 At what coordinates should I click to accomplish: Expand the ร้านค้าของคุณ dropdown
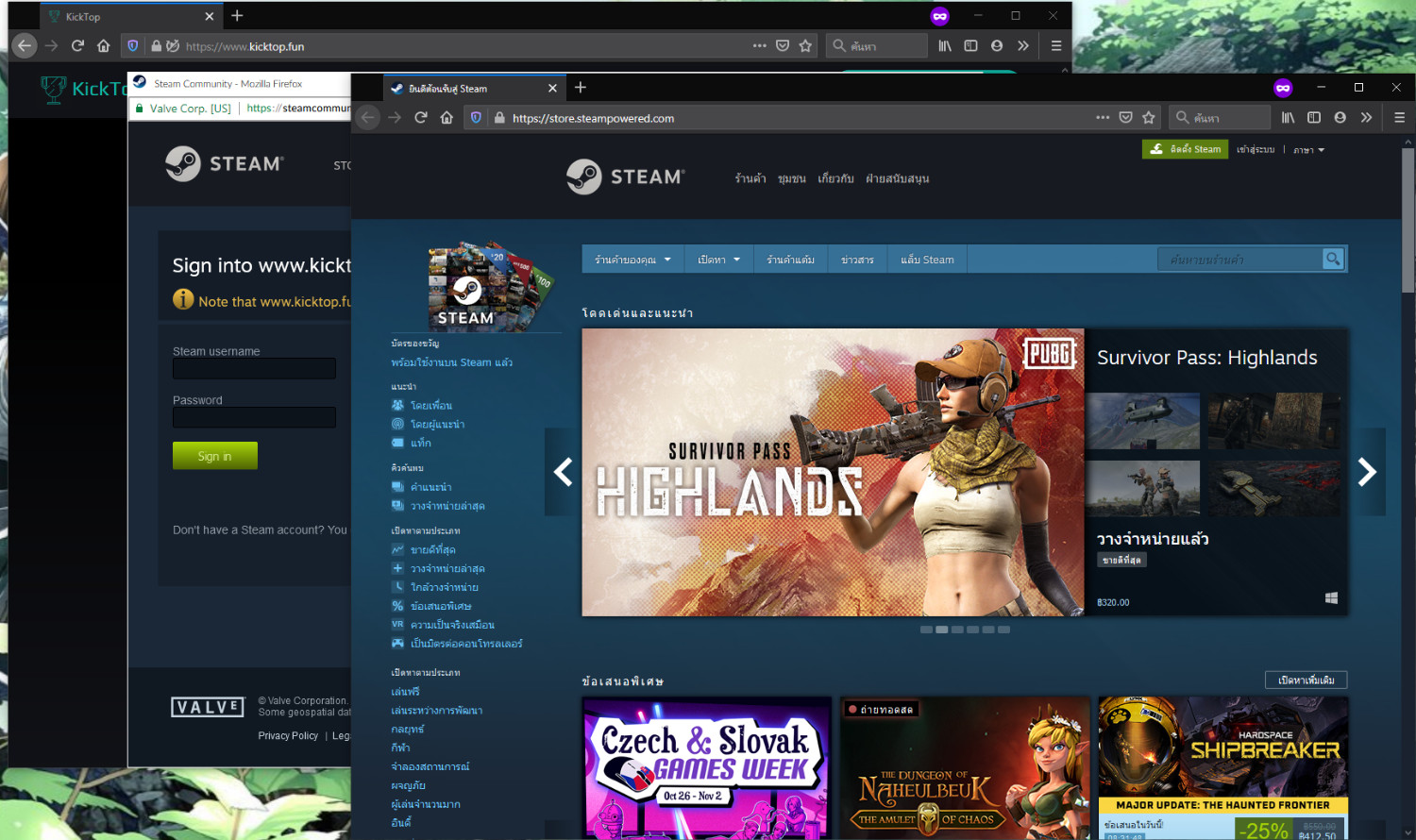coord(632,260)
